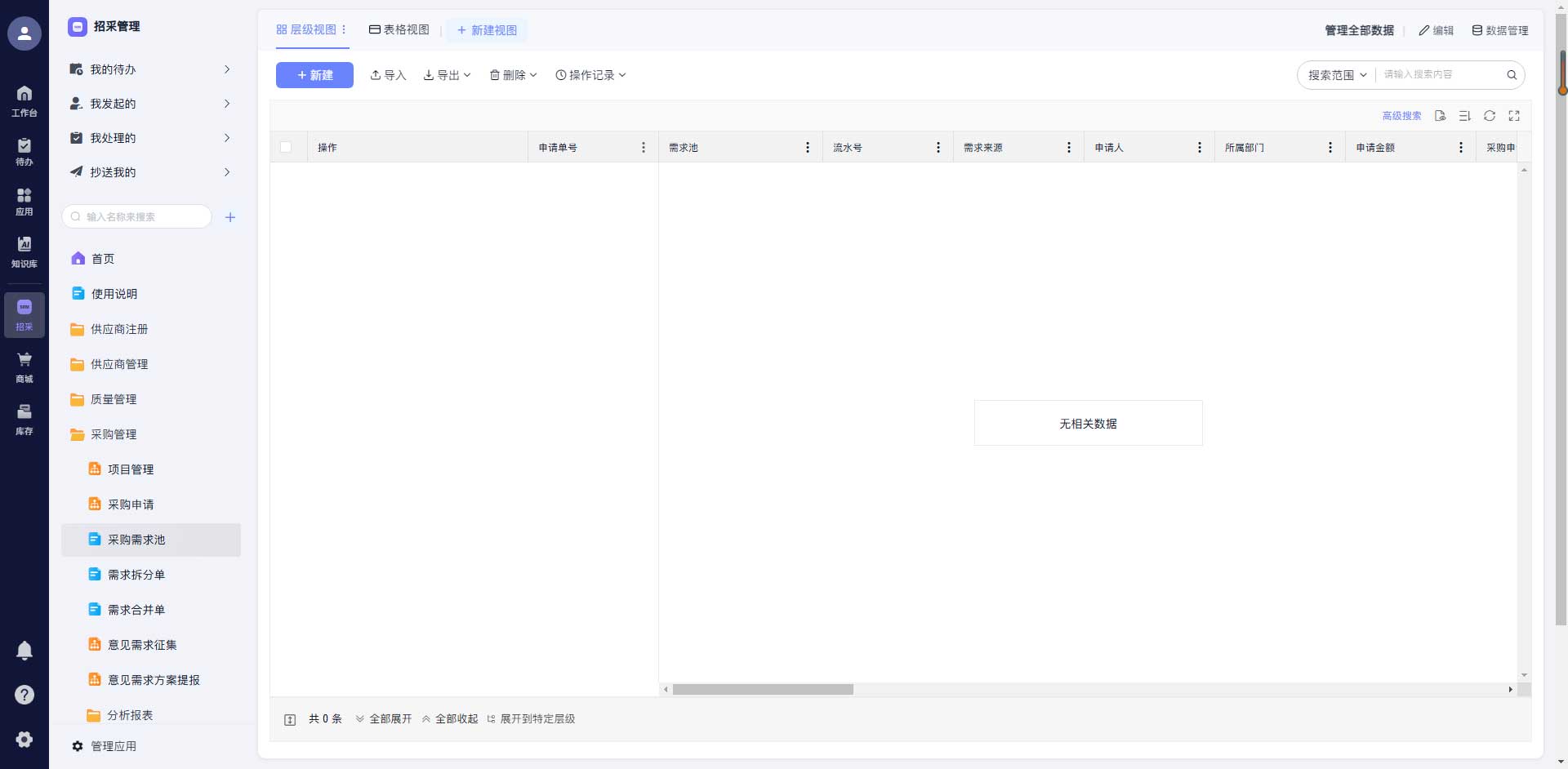The width and height of the screenshot is (1568, 769).
Task: Open the 库存 module icon
Action: [24, 418]
